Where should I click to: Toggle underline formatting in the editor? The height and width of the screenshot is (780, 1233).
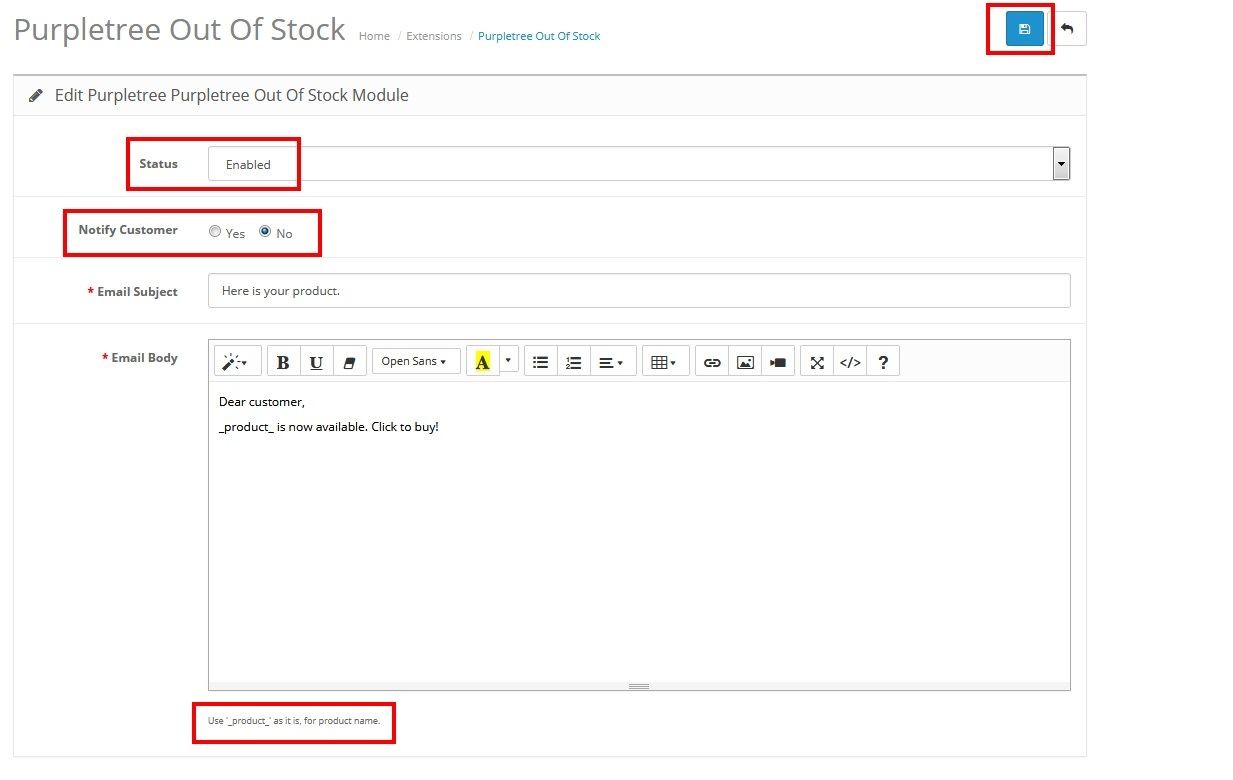316,362
